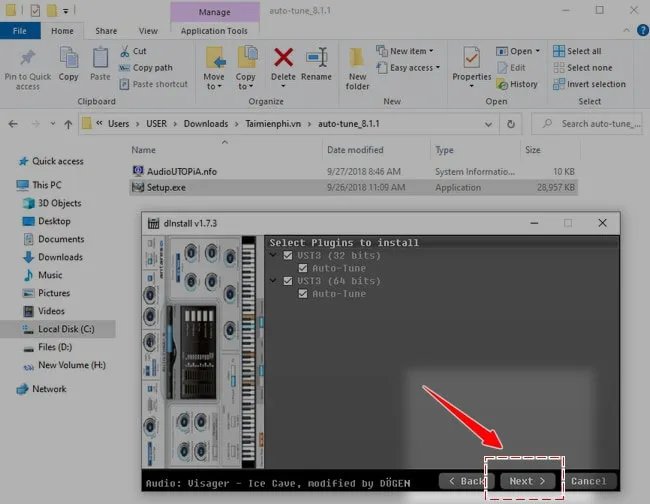Open Properties from the ribbon
Image resolution: width=650 pixels, height=504 pixels.
point(471,59)
